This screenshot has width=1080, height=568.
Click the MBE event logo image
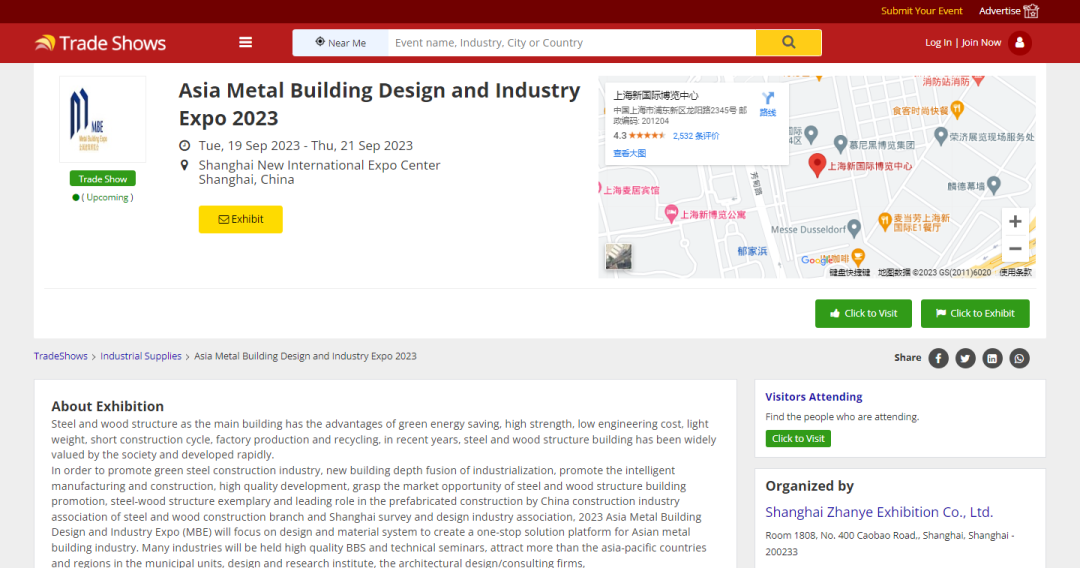click(x=103, y=119)
